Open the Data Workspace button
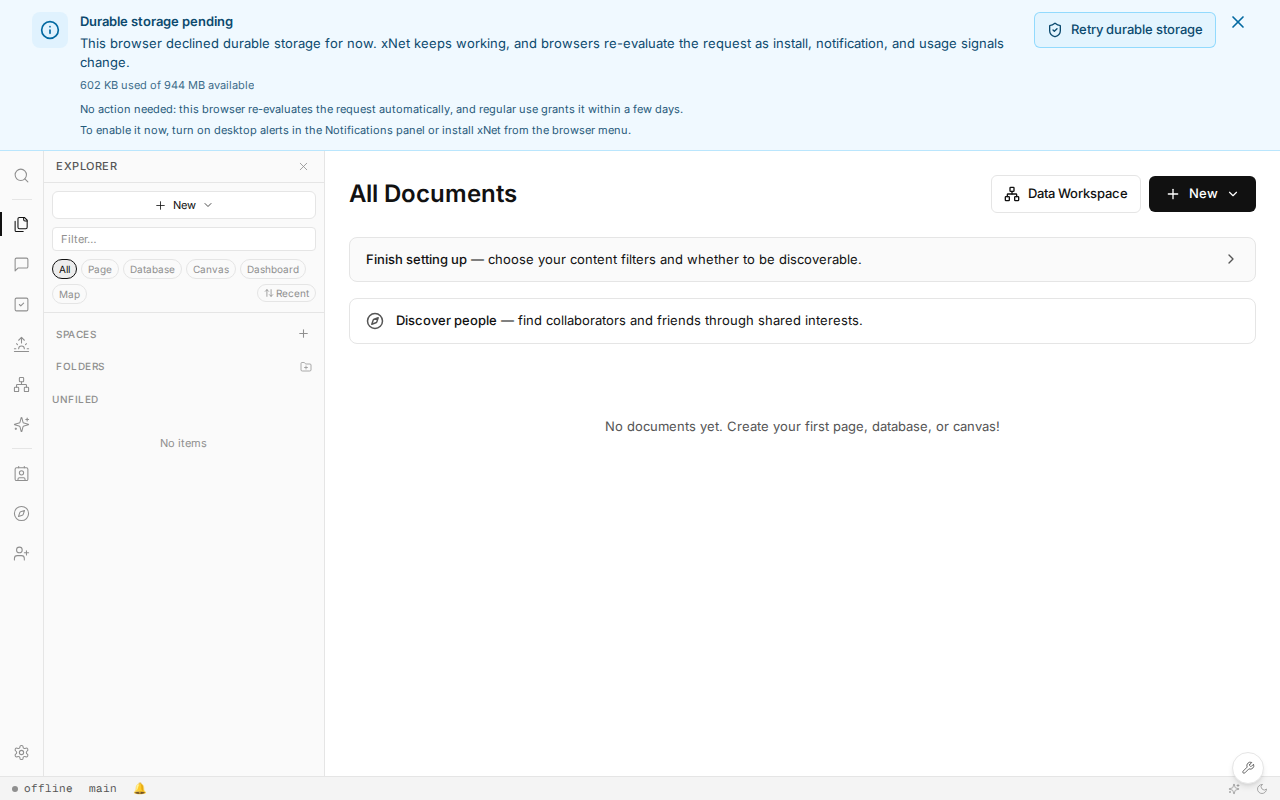The image size is (1280, 800). click(x=1066, y=194)
